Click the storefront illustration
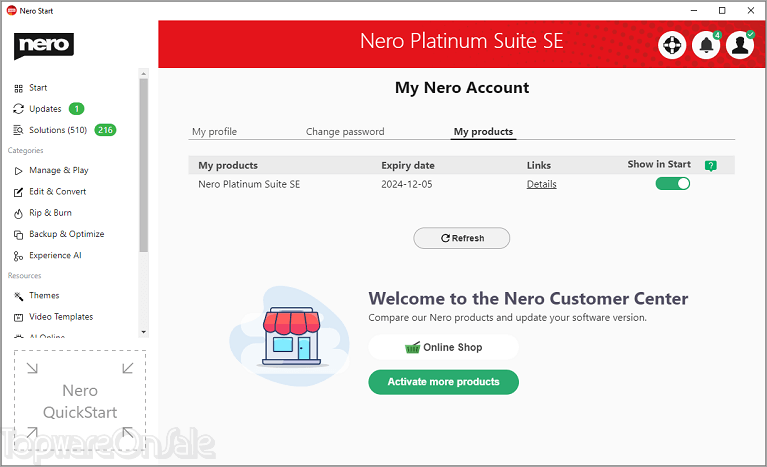Screen dimensions: 767x467 tap(291, 336)
